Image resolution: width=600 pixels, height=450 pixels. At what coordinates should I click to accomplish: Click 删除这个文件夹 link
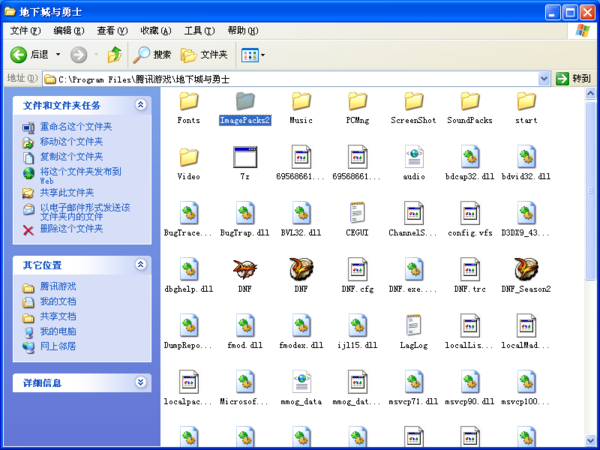[71, 229]
